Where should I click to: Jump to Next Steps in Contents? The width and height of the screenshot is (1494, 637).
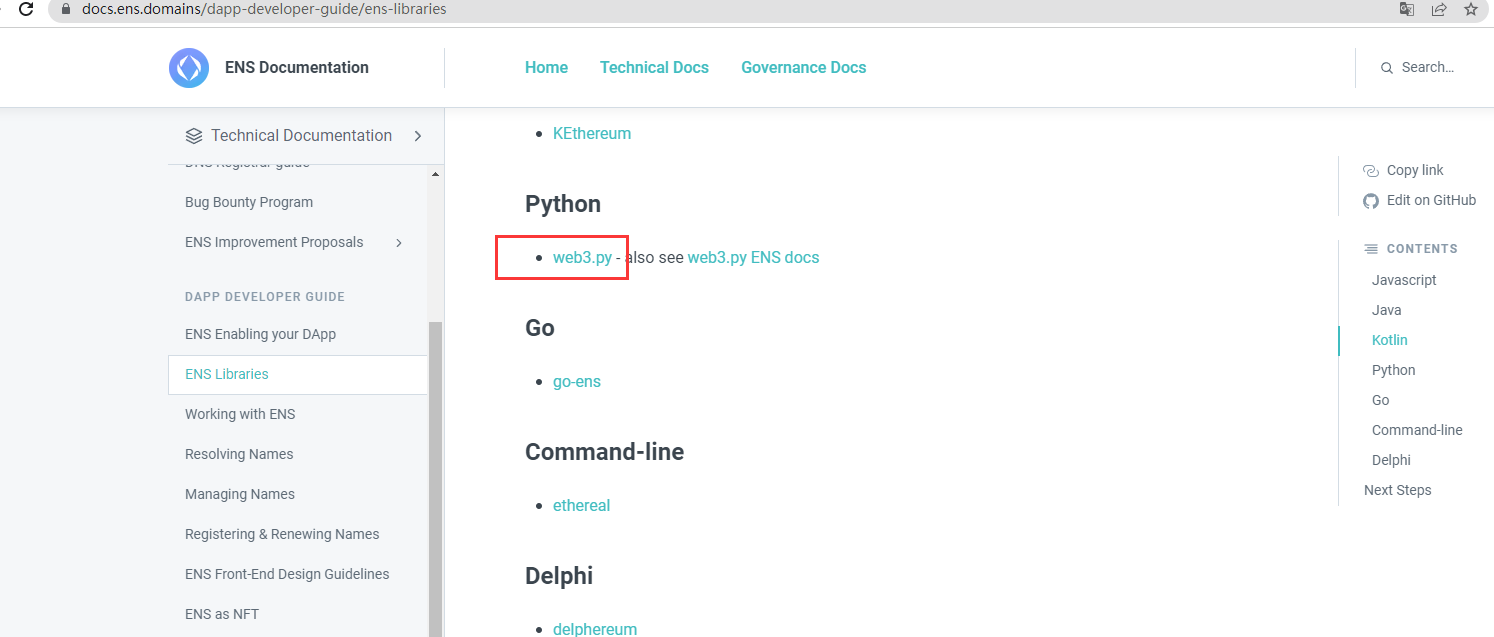coord(1397,490)
